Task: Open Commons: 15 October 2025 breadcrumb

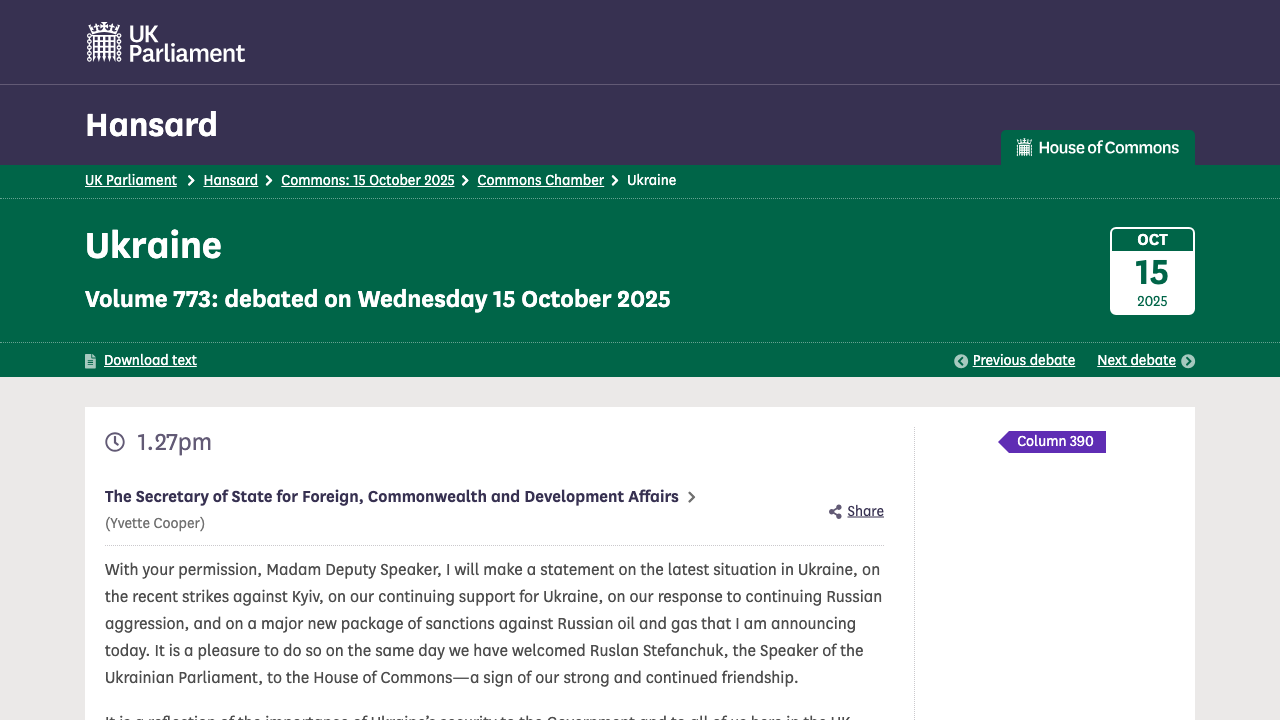Action: (x=367, y=181)
